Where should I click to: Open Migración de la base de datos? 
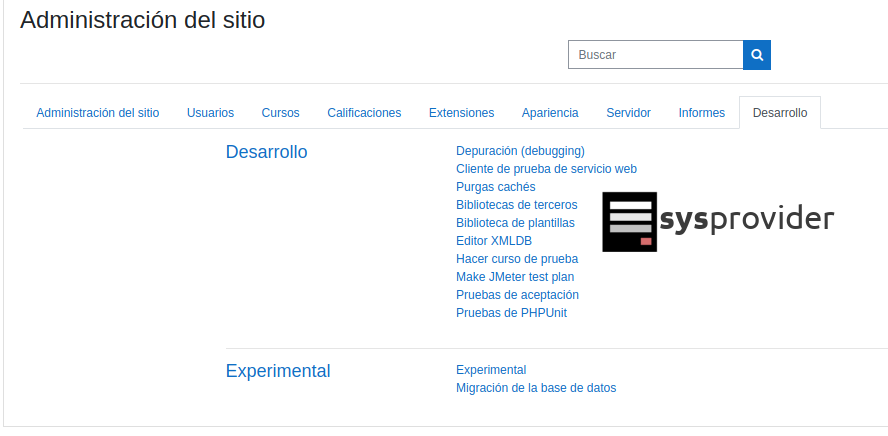click(536, 388)
